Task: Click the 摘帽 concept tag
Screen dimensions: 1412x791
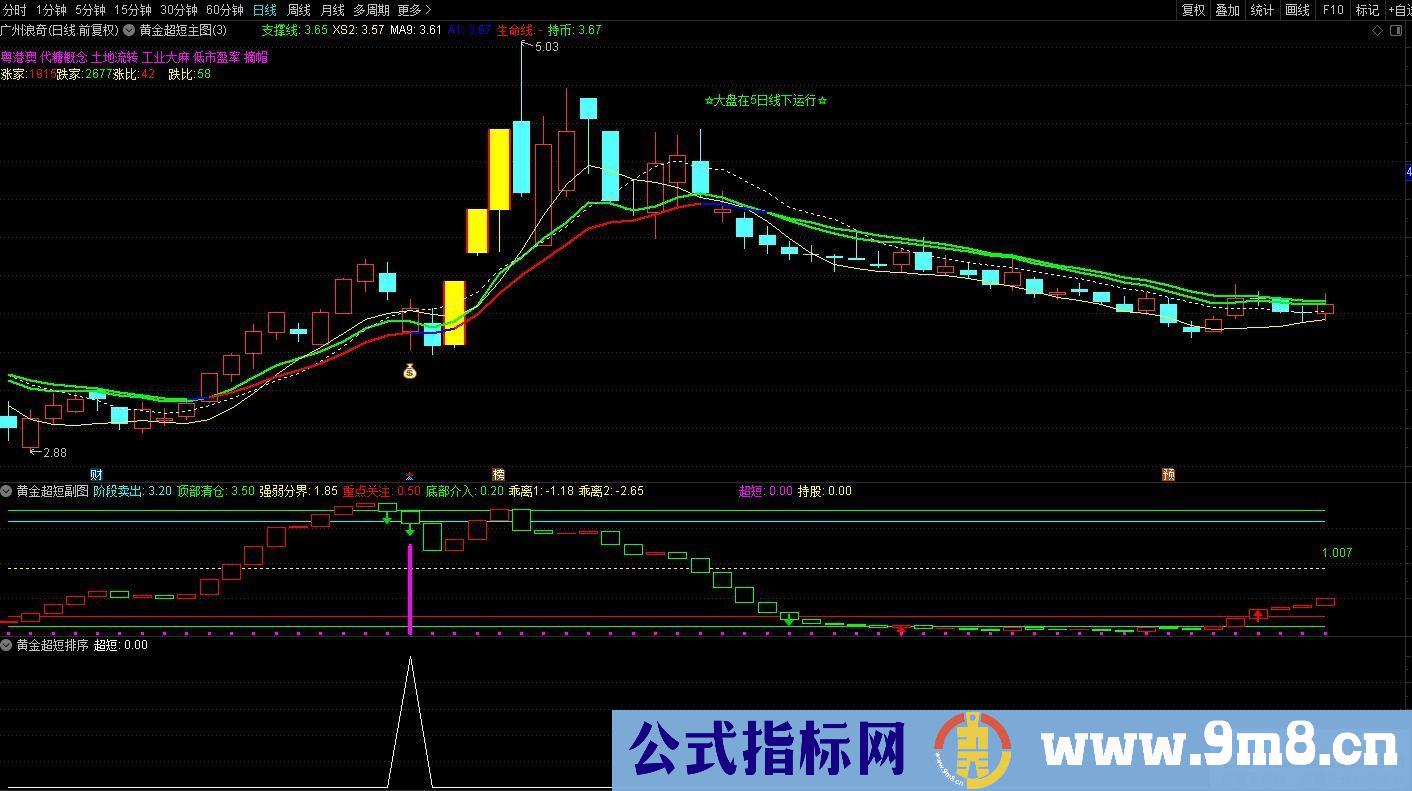Action: [x=256, y=58]
